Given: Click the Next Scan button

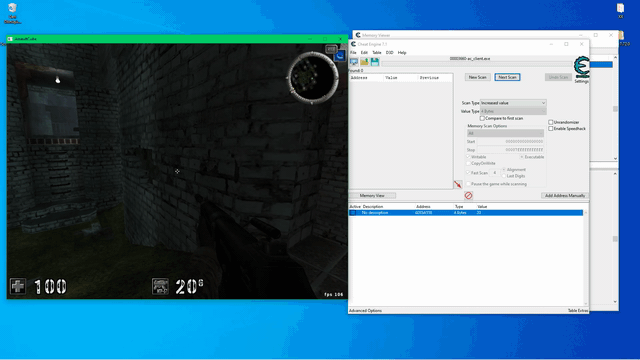Looking at the screenshot, I should coord(507,77).
